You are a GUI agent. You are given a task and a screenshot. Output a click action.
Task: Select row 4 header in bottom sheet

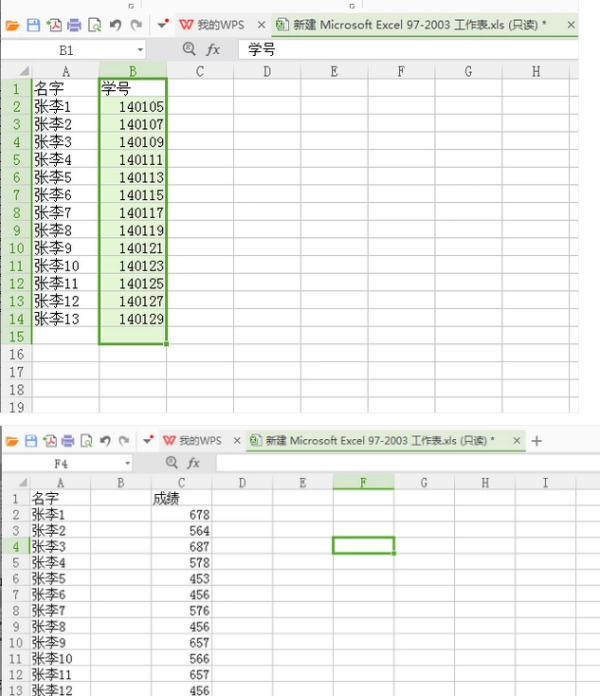16,547
